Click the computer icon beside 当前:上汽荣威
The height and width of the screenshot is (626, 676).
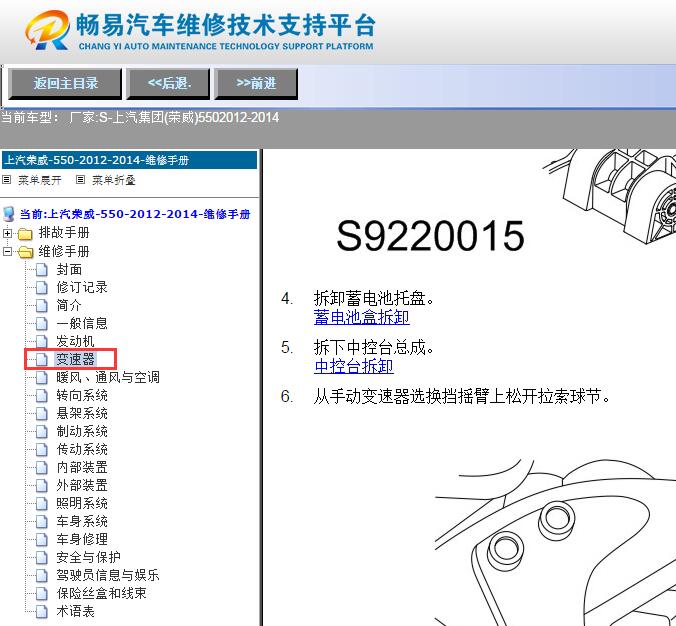coord(9,214)
